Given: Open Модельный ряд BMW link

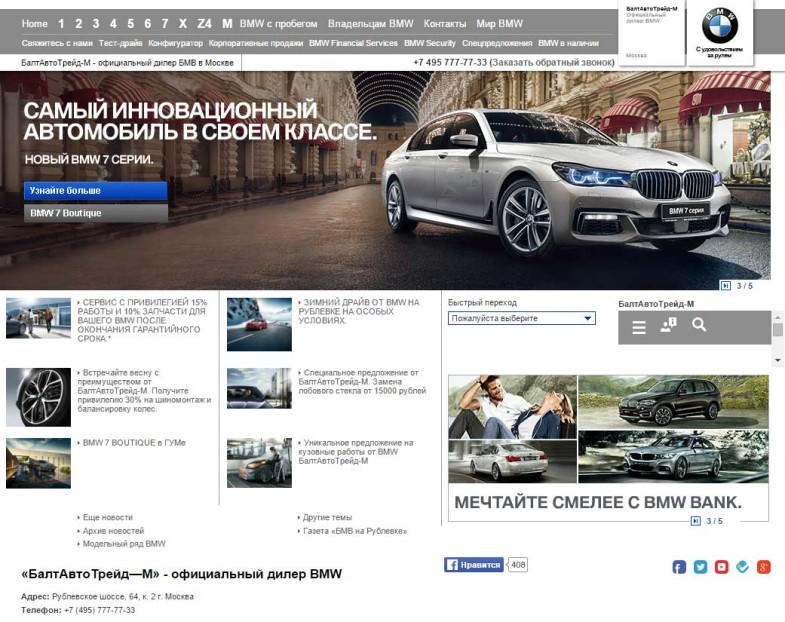Looking at the screenshot, I should tap(122, 544).
